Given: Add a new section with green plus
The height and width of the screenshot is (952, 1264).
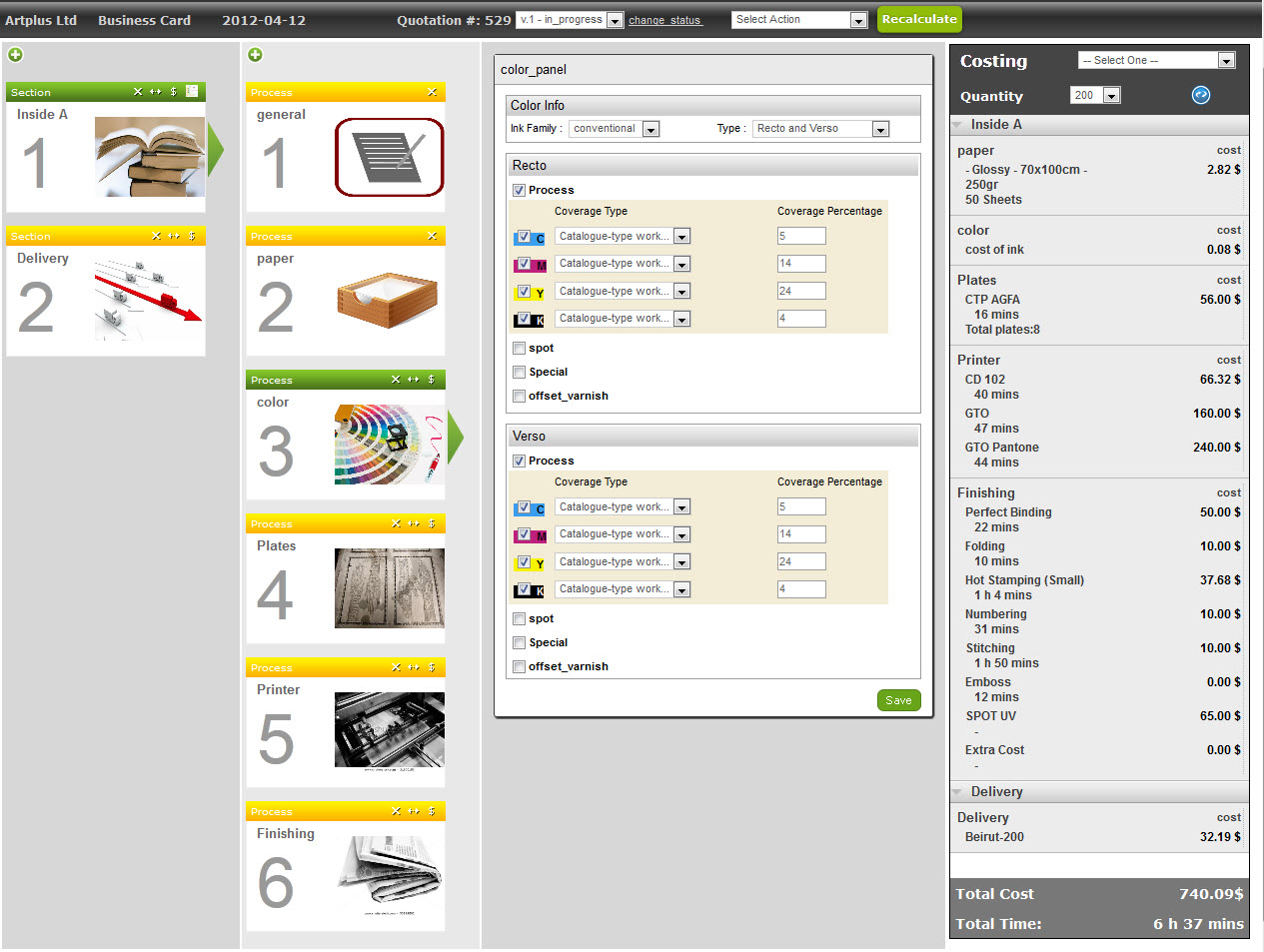Looking at the screenshot, I should tap(15, 55).
